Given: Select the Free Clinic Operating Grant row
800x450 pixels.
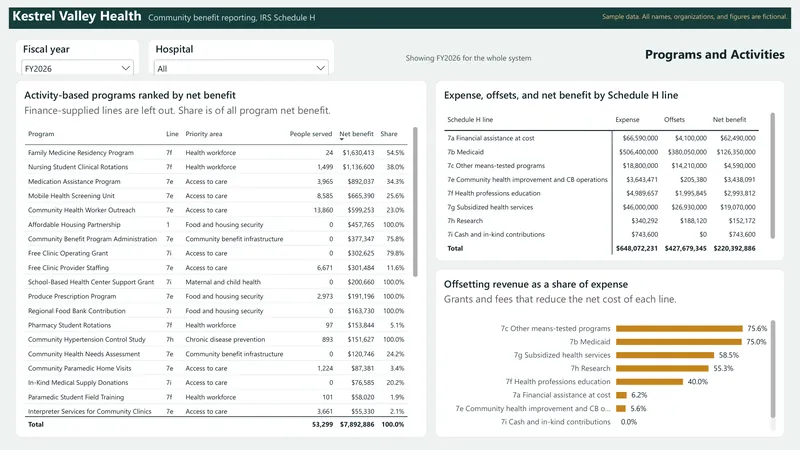Looking at the screenshot, I should coord(217,253).
